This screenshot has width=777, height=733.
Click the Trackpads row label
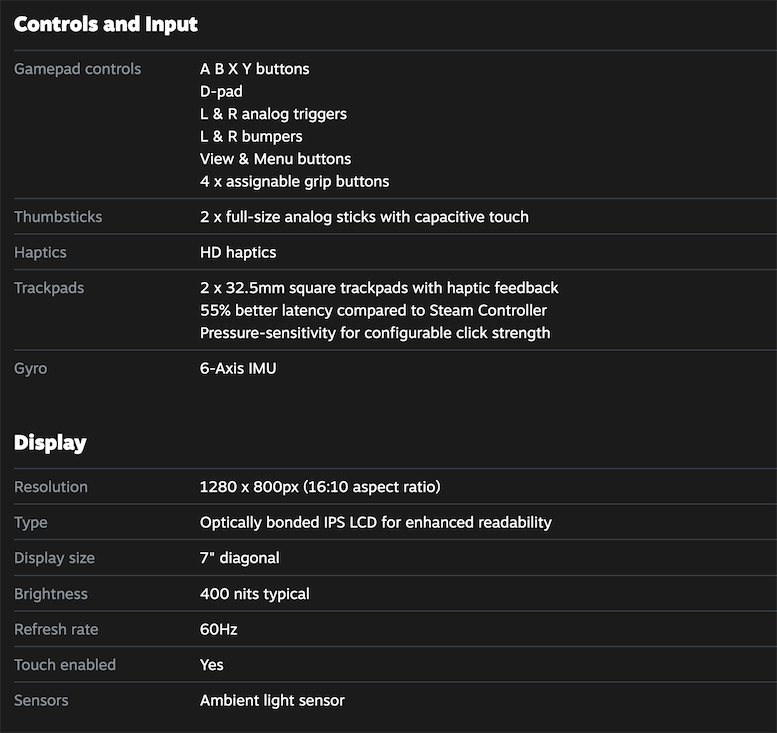pyautogui.click(x=49, y=288)
